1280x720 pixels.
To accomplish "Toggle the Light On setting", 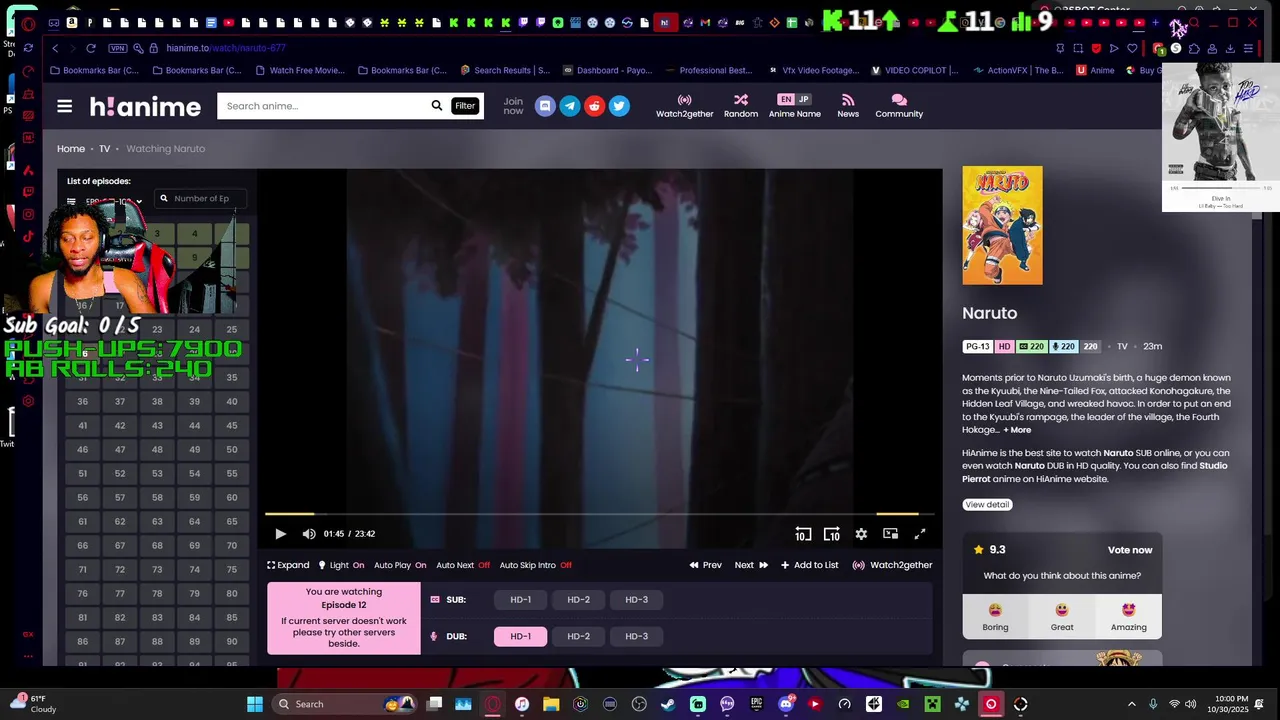I will pyautogui.click(x=341, y=565).
